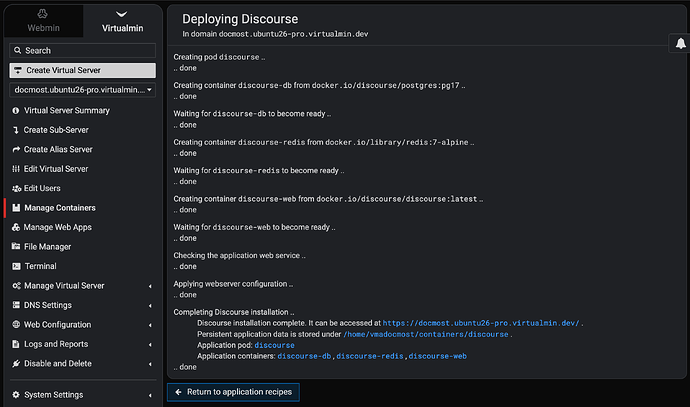Open File Manager
This screenshot has height=407, width=690.
(48, 247)
